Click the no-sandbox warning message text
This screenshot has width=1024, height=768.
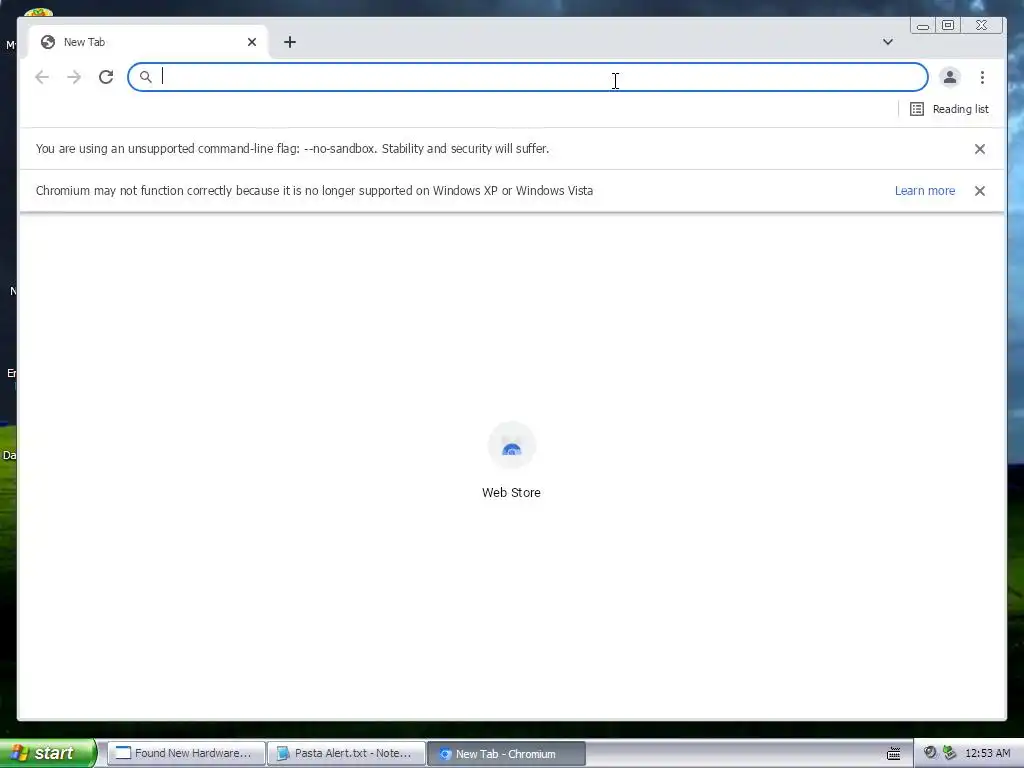coord(293,149)
